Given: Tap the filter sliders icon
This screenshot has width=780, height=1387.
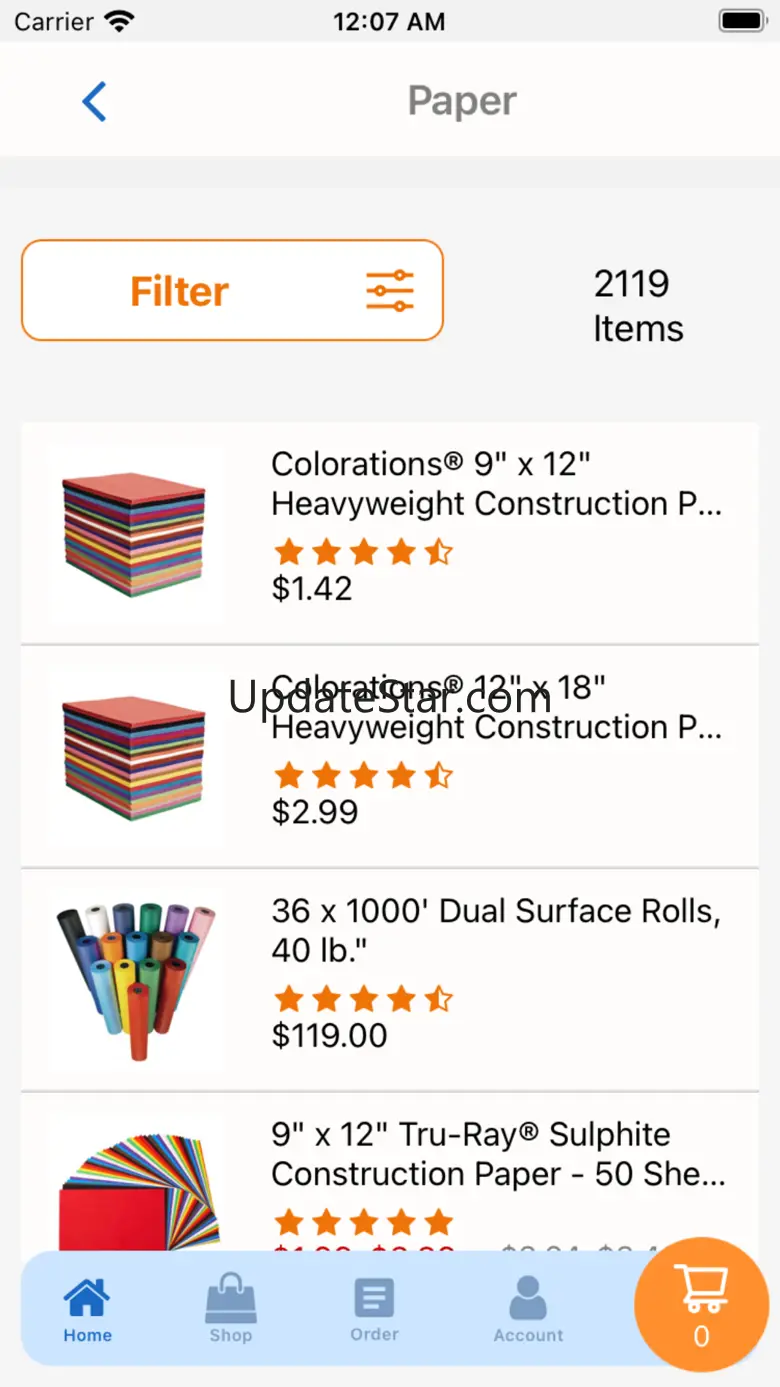Looking at the screenshot, I should (389, 291).
